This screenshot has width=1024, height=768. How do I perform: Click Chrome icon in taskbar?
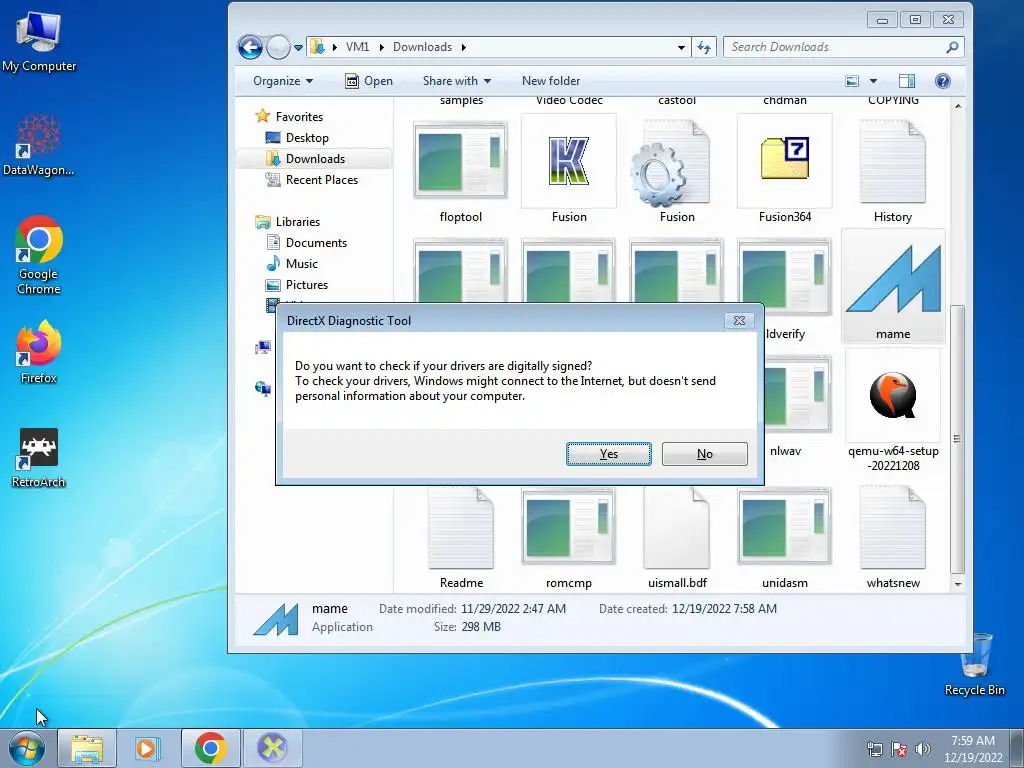tap(210, 748)
